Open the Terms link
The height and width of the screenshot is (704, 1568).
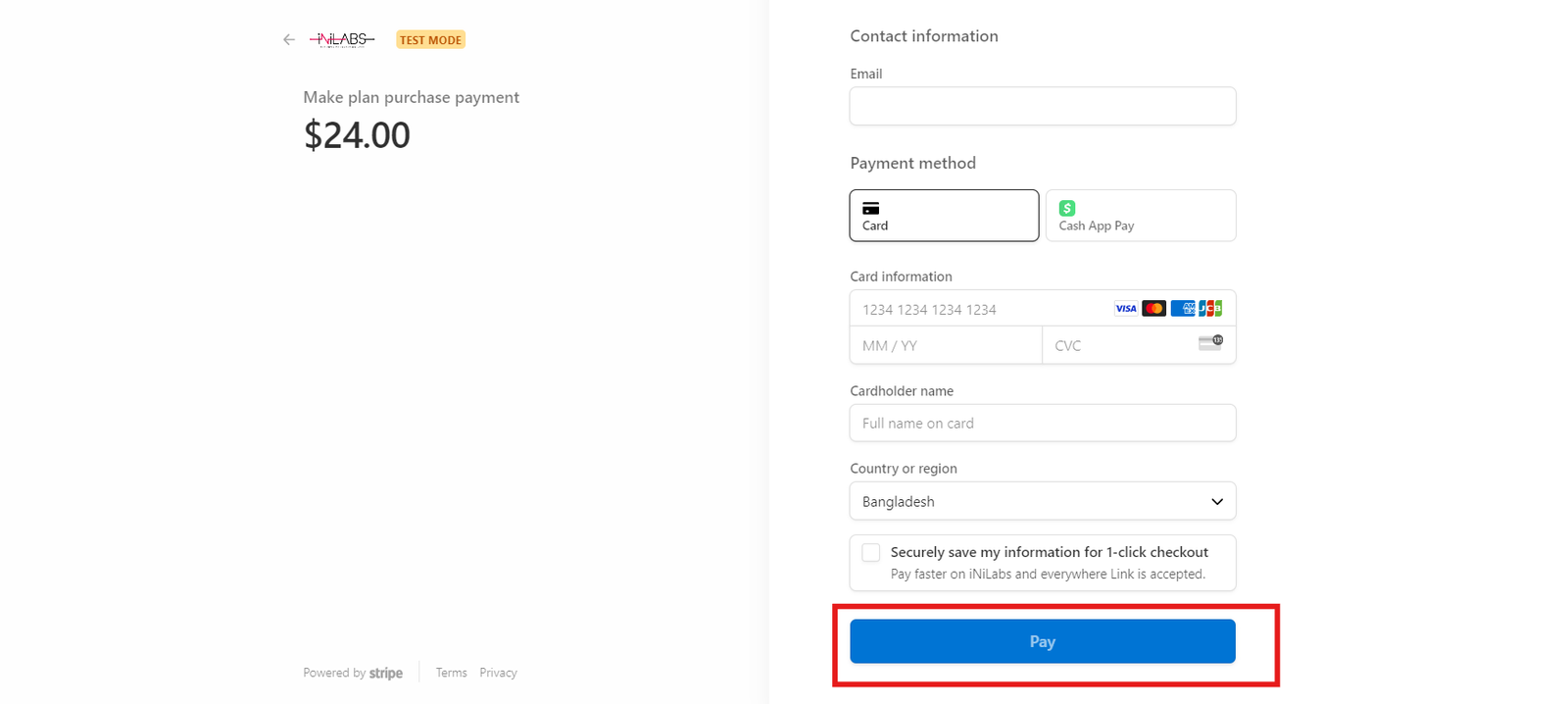[451, 673]
